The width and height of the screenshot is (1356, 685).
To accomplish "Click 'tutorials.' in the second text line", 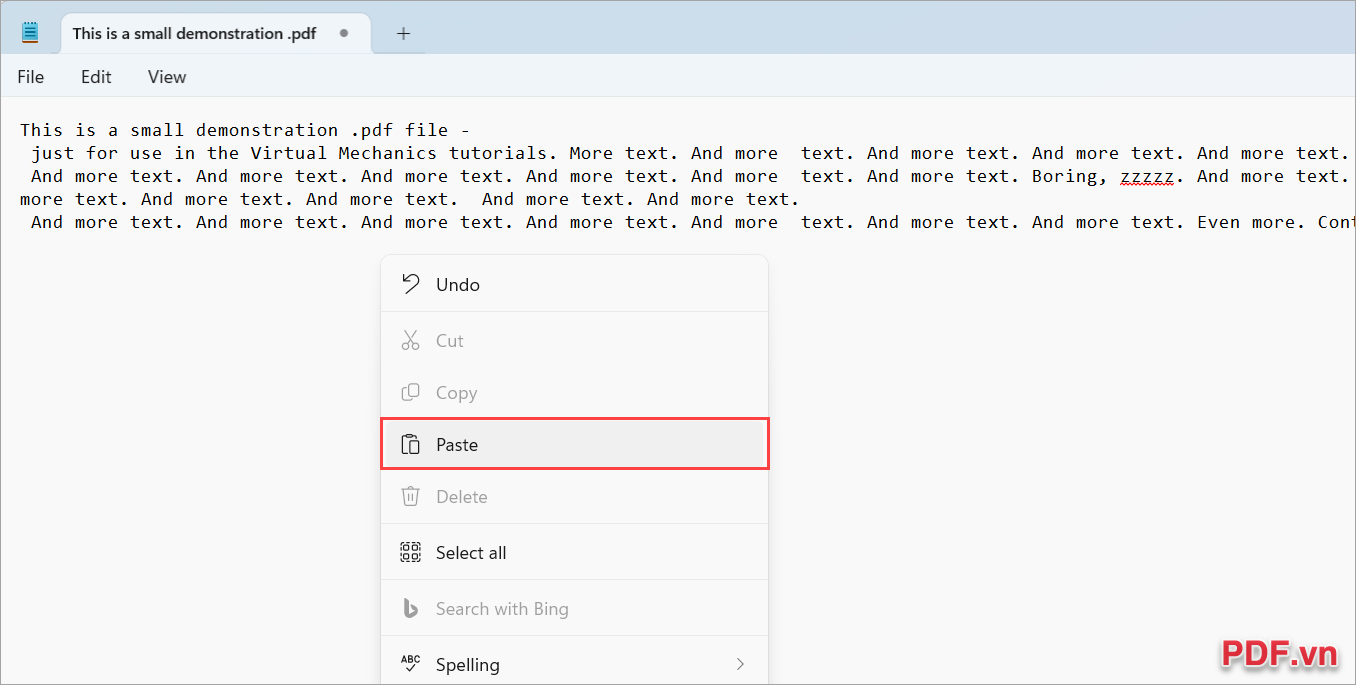I will pos(503,153).
